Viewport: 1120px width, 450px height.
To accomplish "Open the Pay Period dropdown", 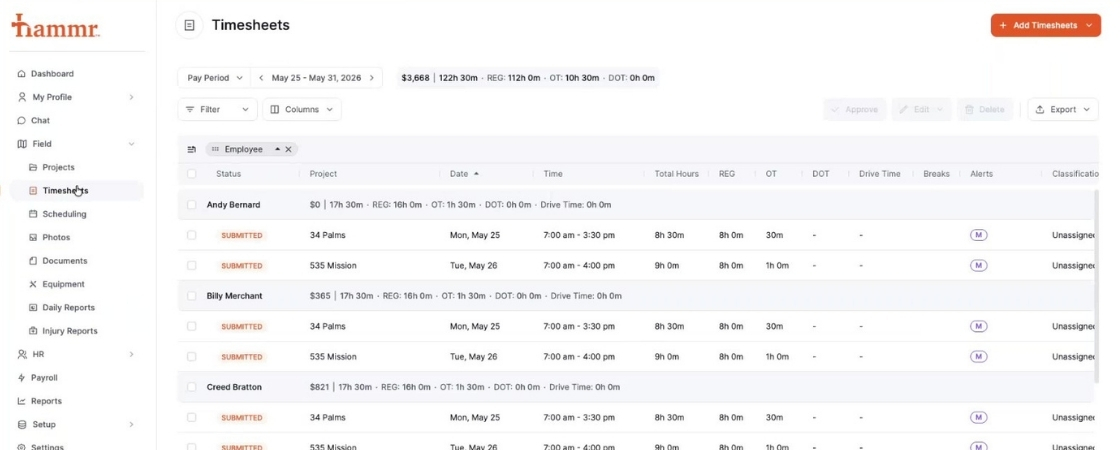I will (x=215, y=78).
